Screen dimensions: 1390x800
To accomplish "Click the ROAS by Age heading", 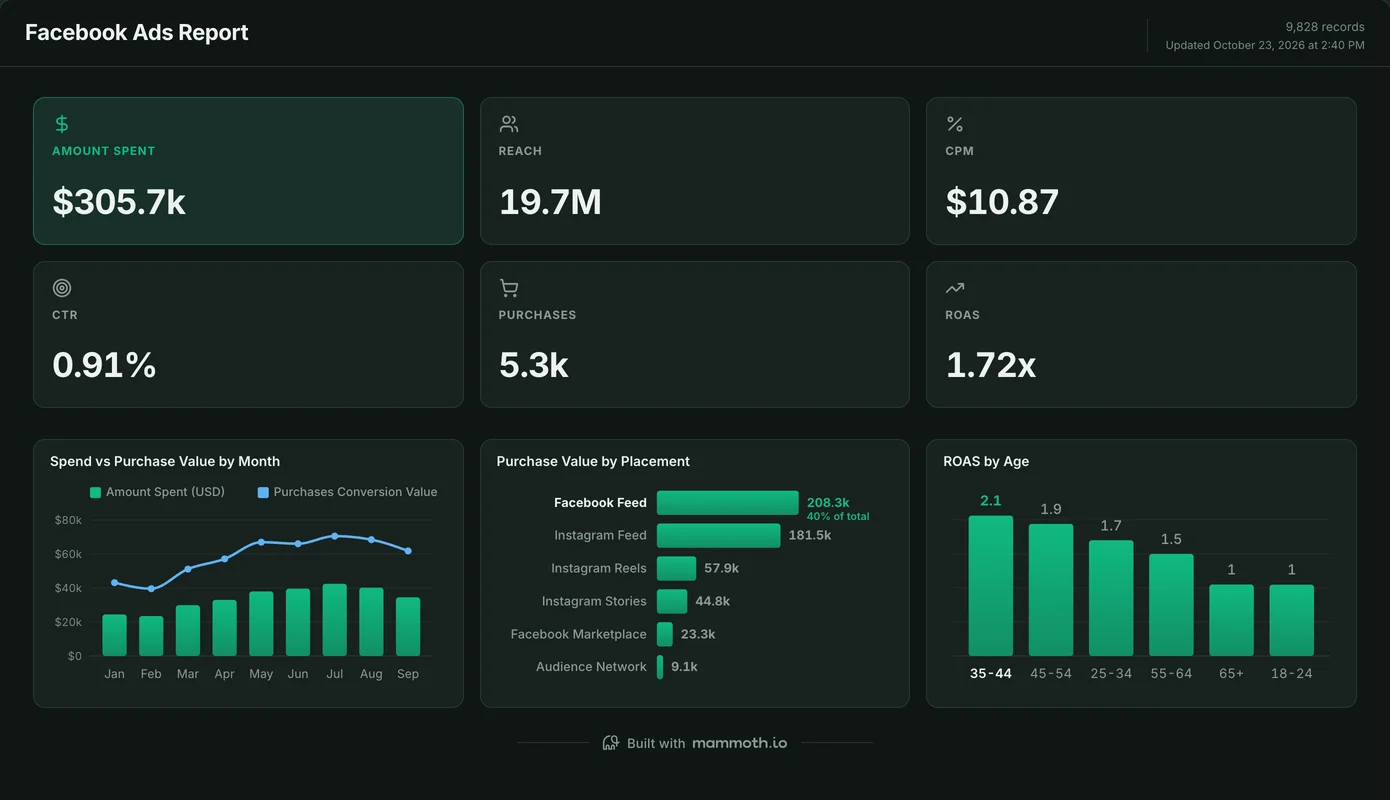I will coord(986,461).
